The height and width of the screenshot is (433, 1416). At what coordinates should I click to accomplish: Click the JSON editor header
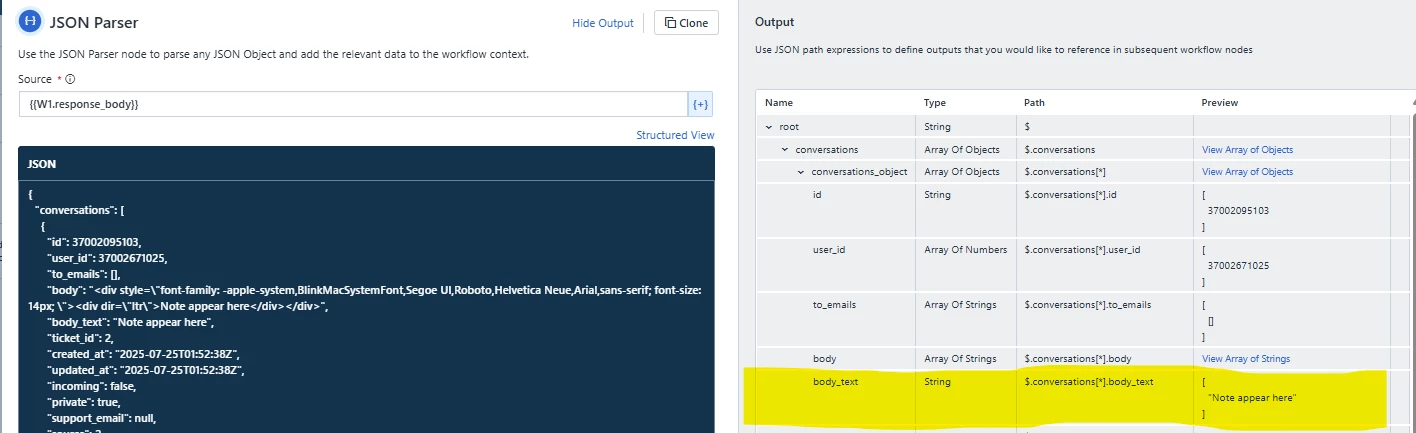(x=366, y=164)
